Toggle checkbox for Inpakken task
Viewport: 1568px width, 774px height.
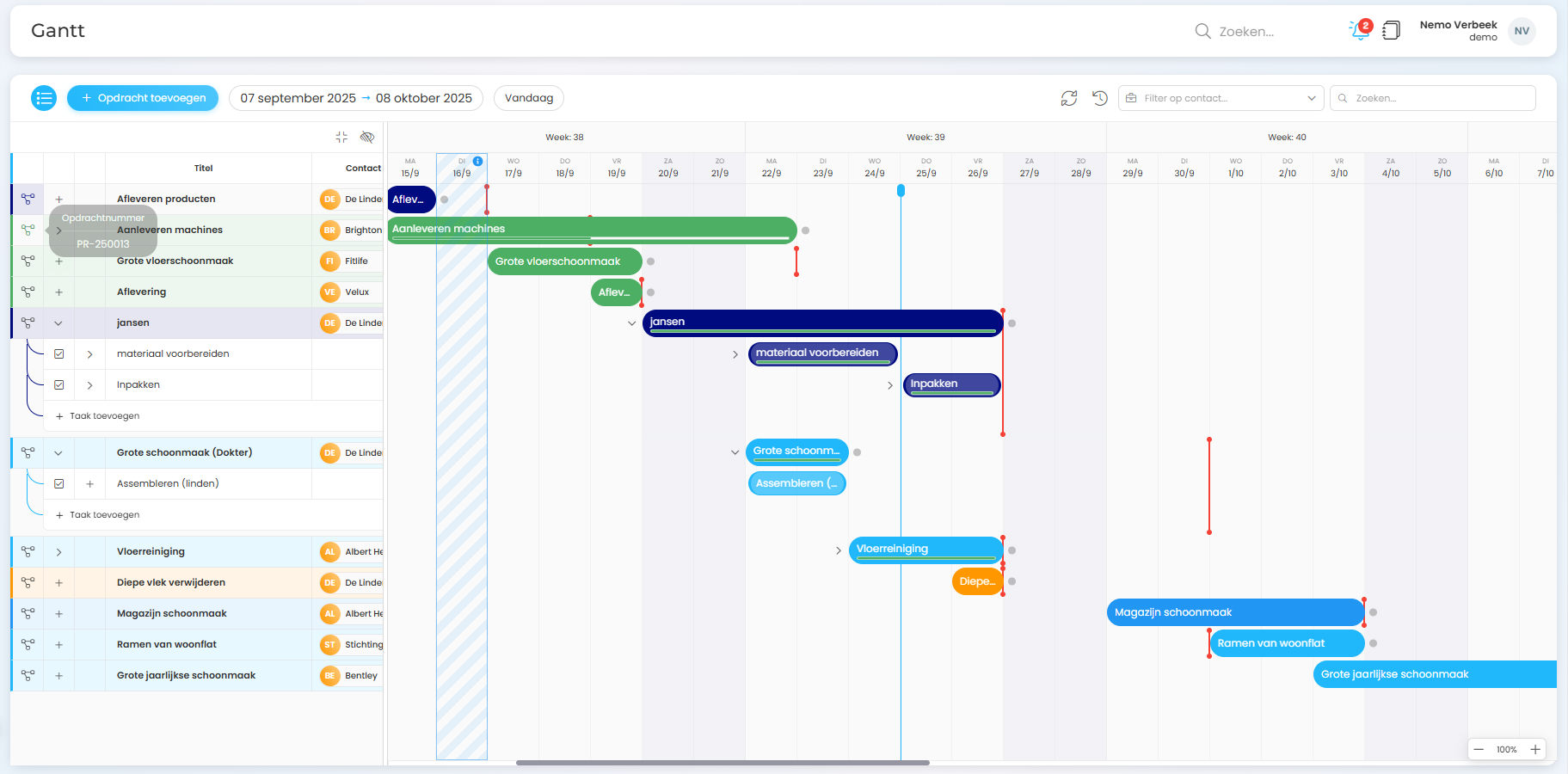click(x=59, y=385)
